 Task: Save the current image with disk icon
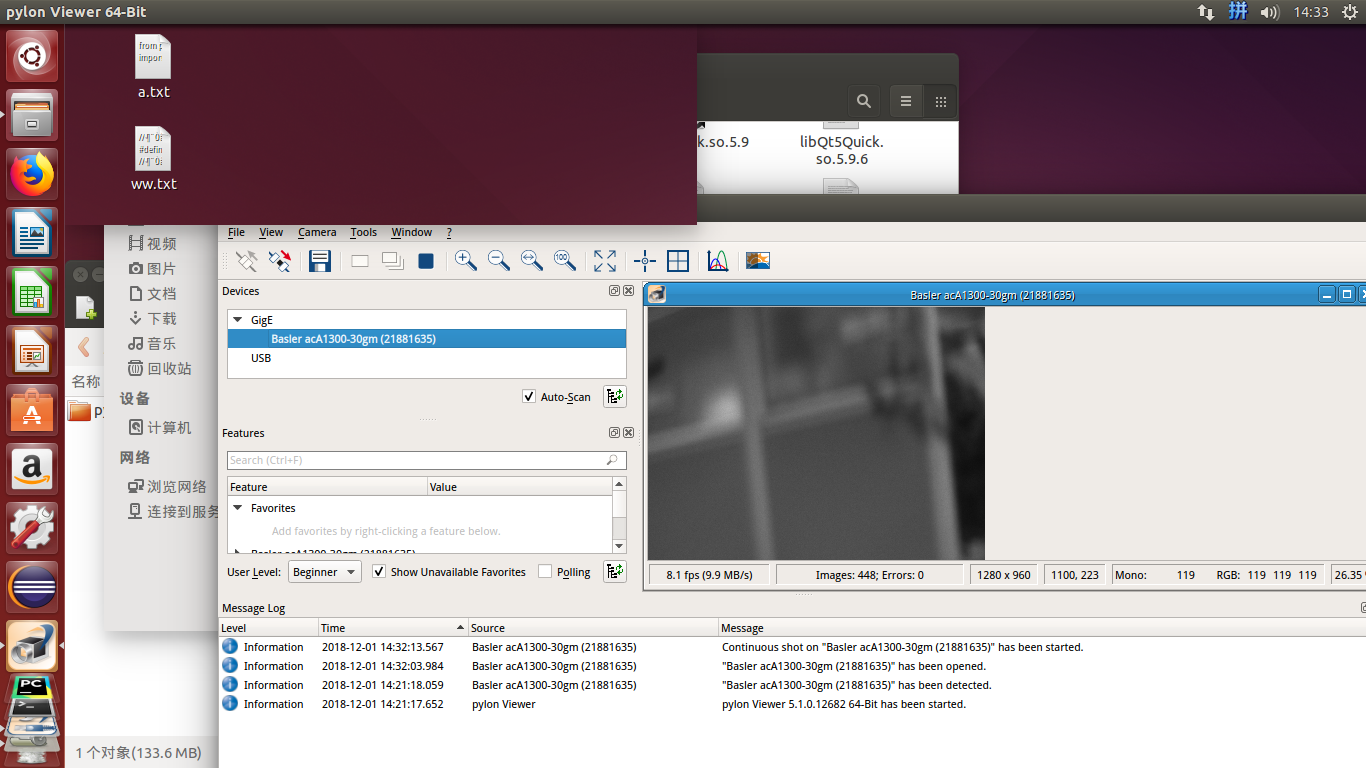click(x=319, y=261)
